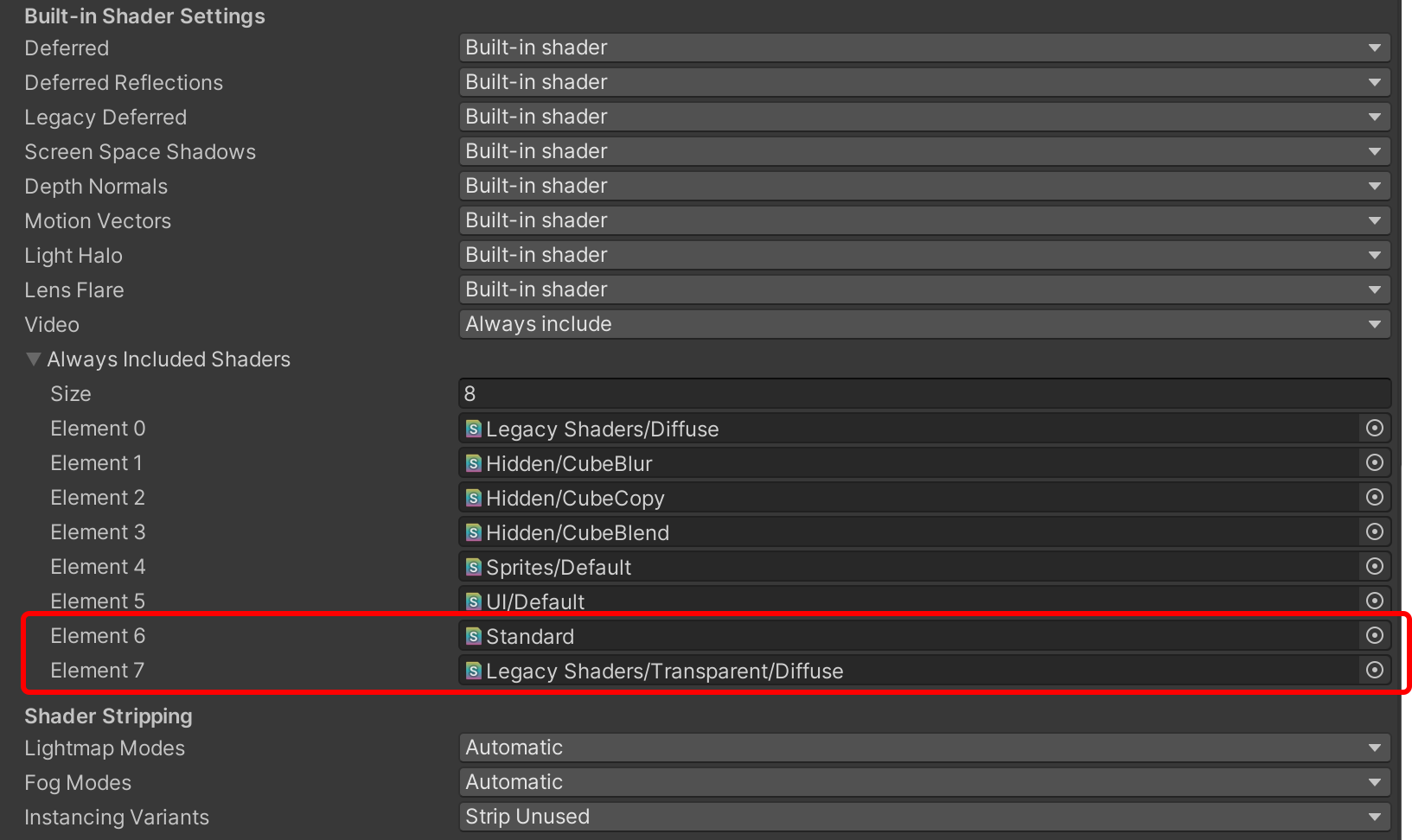This screenshot has height=840, width=1412.
Task: Open the Deferred built-in shader dropdown
Action: 1376,48
